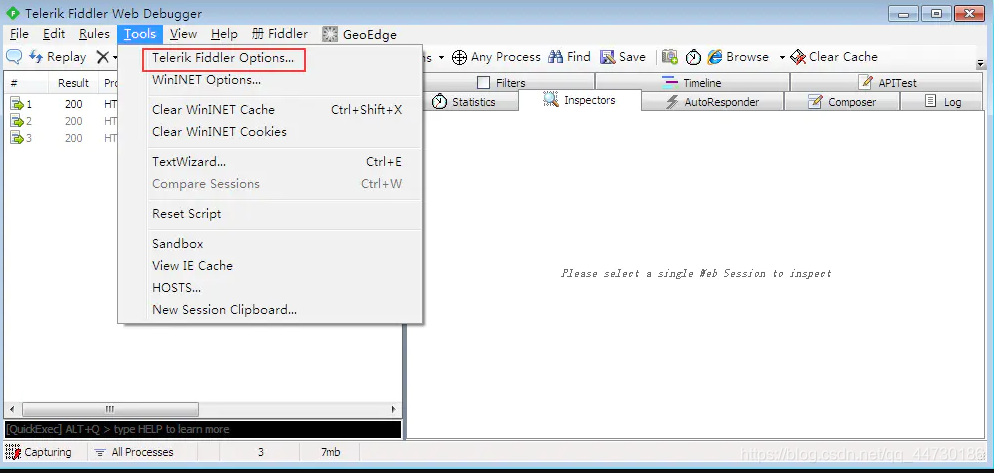Open the Fiddler menu
Screen dimensions: 994x473
tap(280, 34)
